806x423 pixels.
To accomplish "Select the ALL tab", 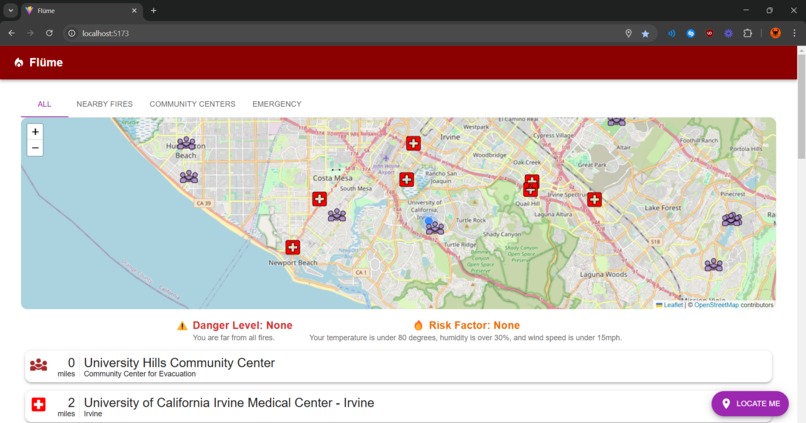I will click(44, 104).
